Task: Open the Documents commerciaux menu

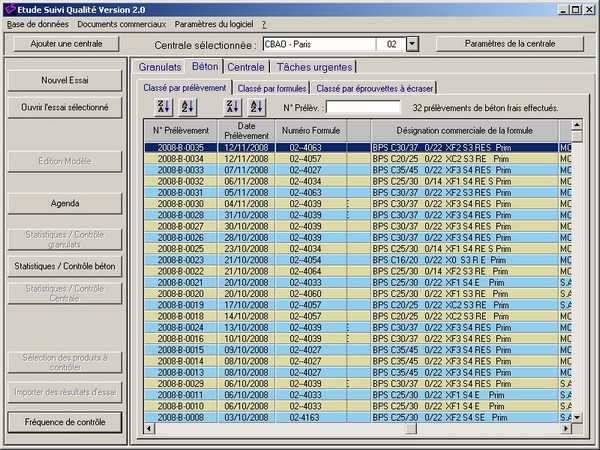Action: click(120, 23)
